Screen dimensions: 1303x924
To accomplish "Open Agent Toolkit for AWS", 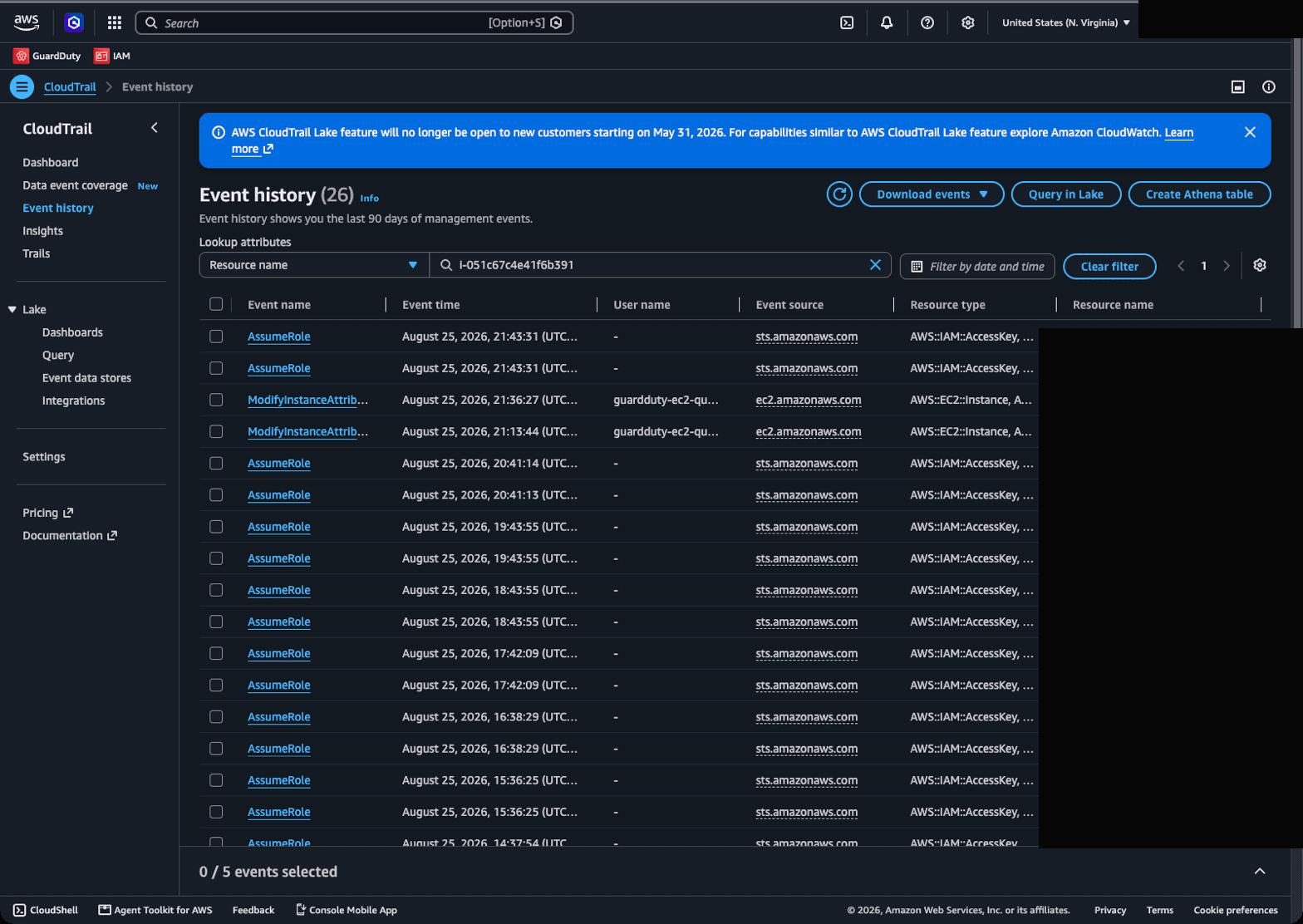I will pyautogui.click(x=155, y=910).
